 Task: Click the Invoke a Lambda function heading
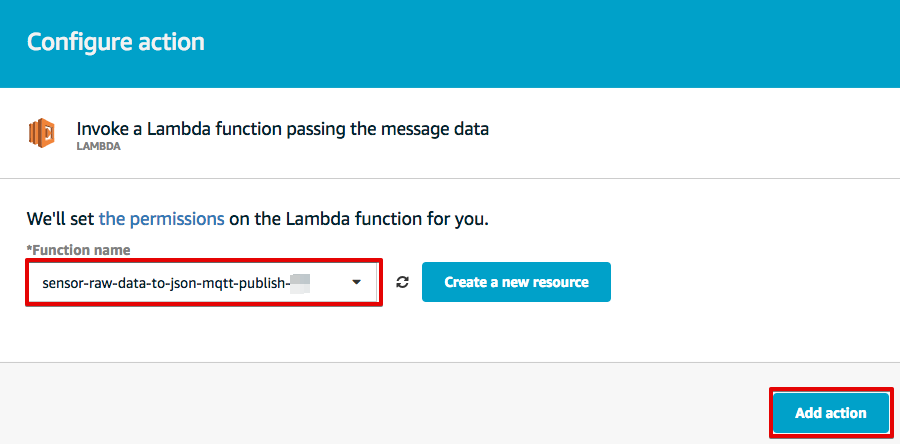click(x=282, y=129)
